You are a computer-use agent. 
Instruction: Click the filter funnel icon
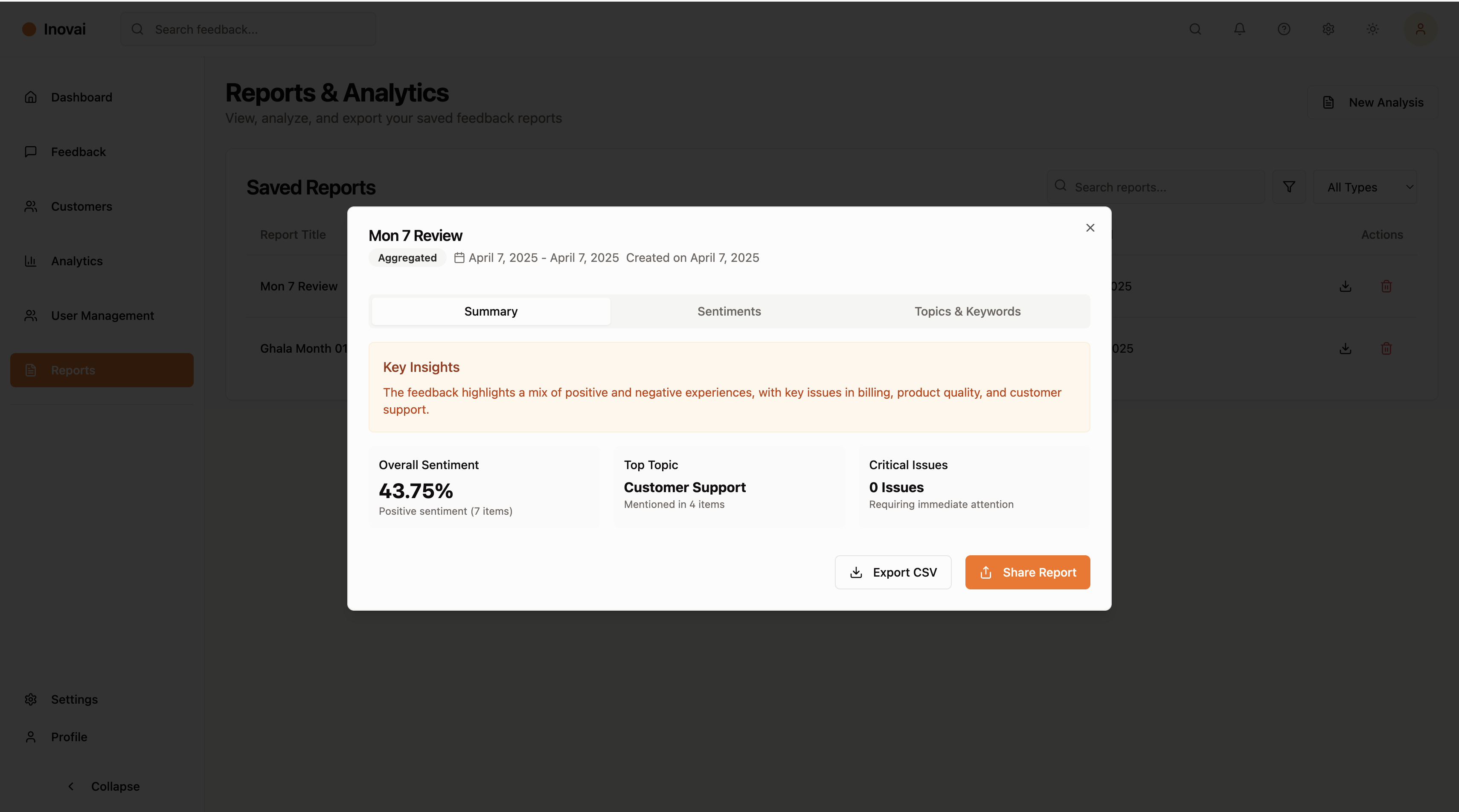[x=1288, y=187]
